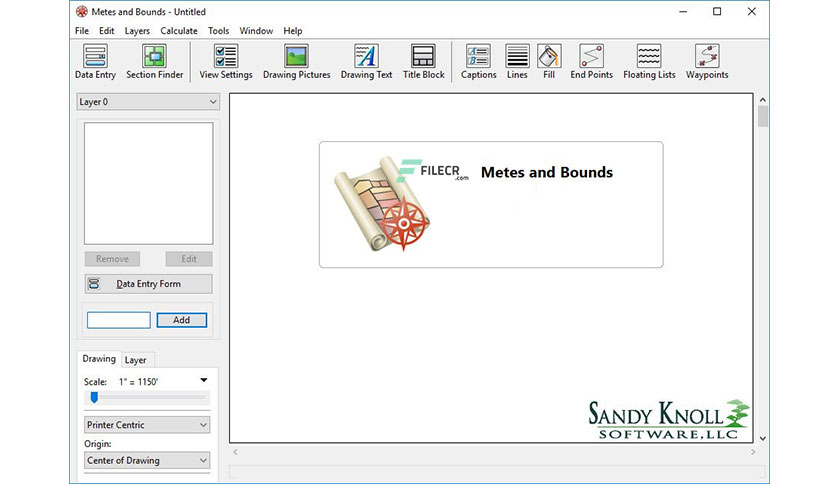
Task: Open the Drawing Pictures tool
Action: coord(296,62)
